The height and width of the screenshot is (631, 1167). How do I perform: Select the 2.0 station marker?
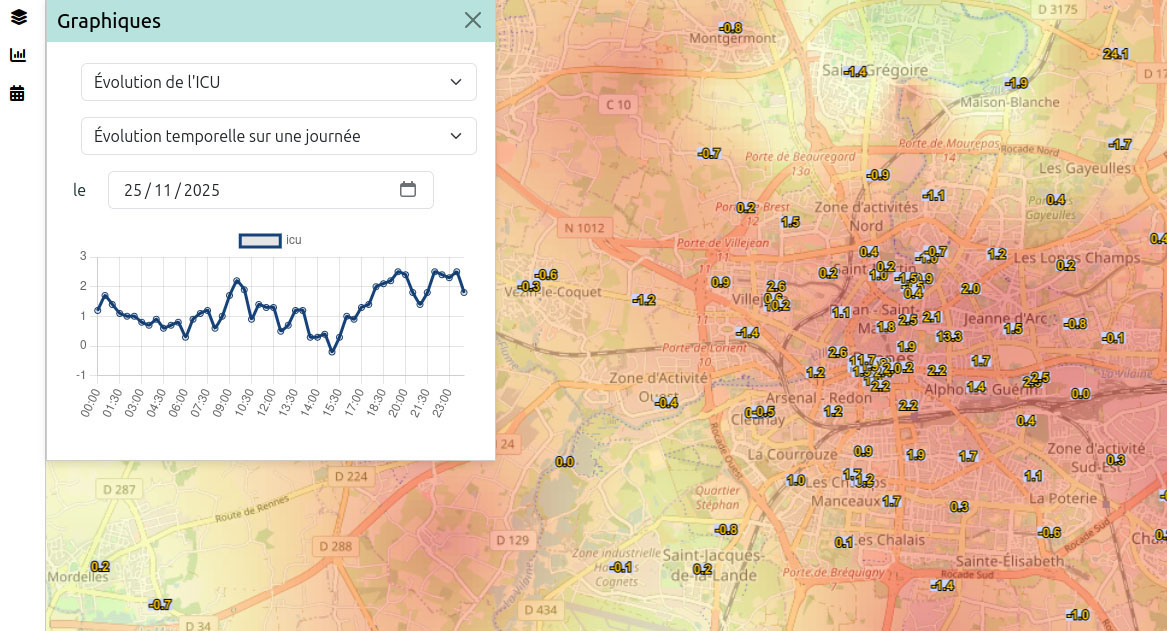[x=970, y=289]
